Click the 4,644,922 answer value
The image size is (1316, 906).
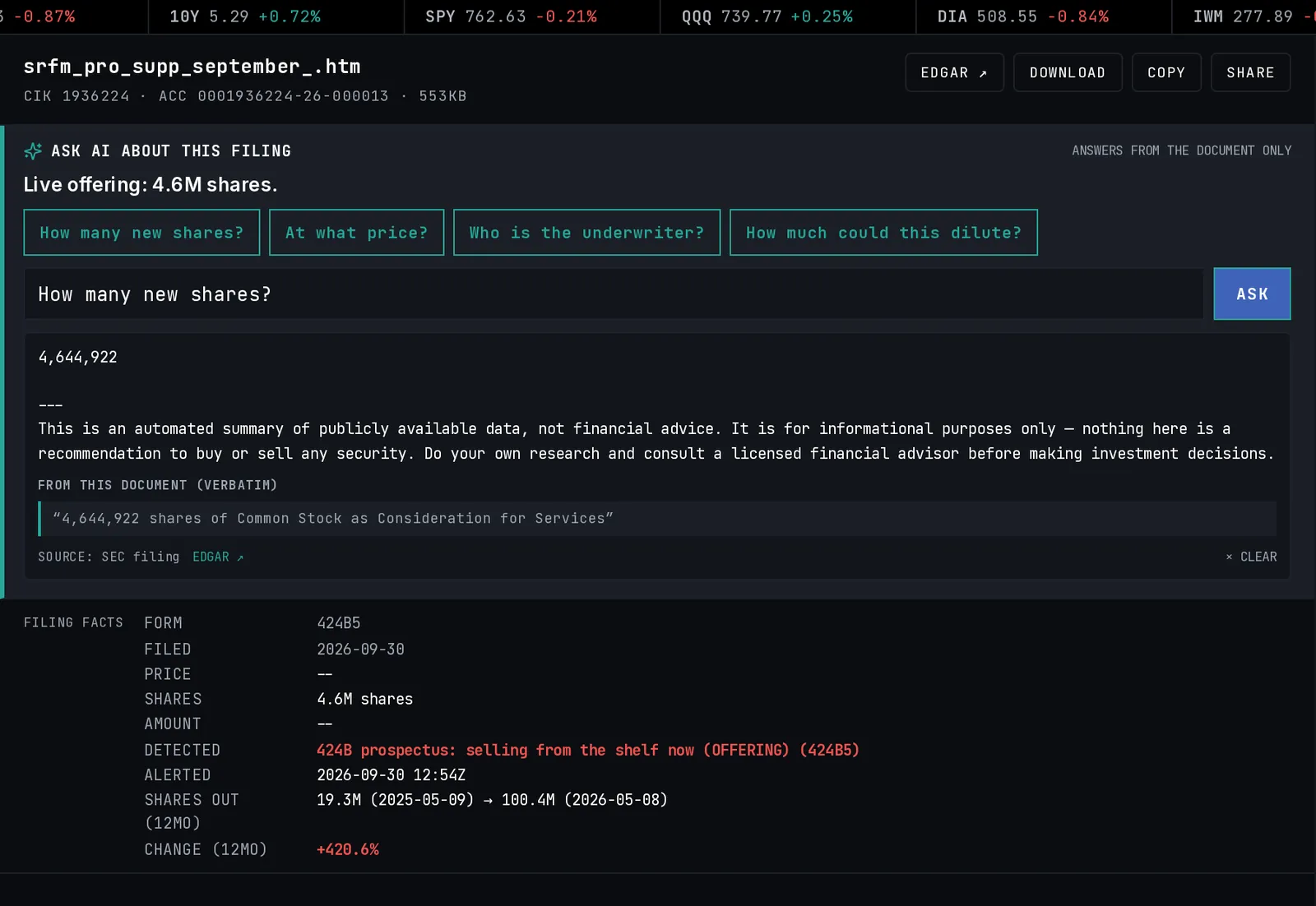click(77, 358)
